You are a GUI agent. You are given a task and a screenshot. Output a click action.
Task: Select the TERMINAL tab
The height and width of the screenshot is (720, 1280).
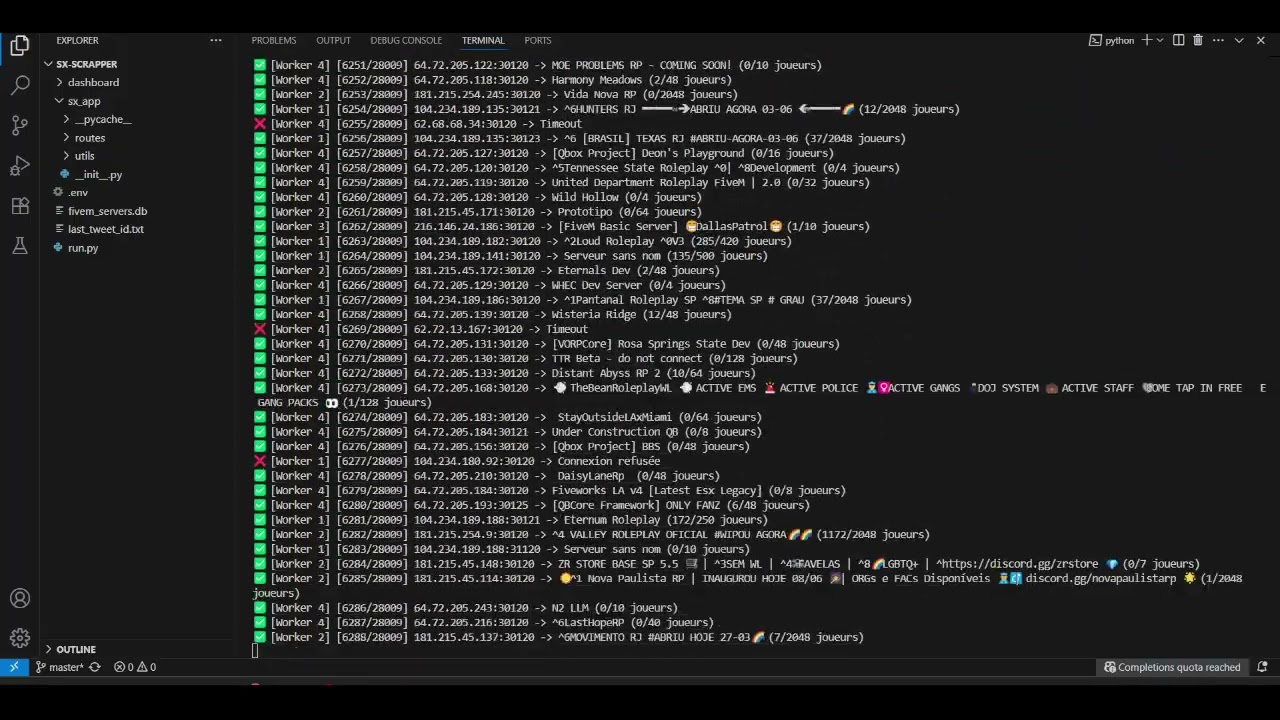(483, 40)
